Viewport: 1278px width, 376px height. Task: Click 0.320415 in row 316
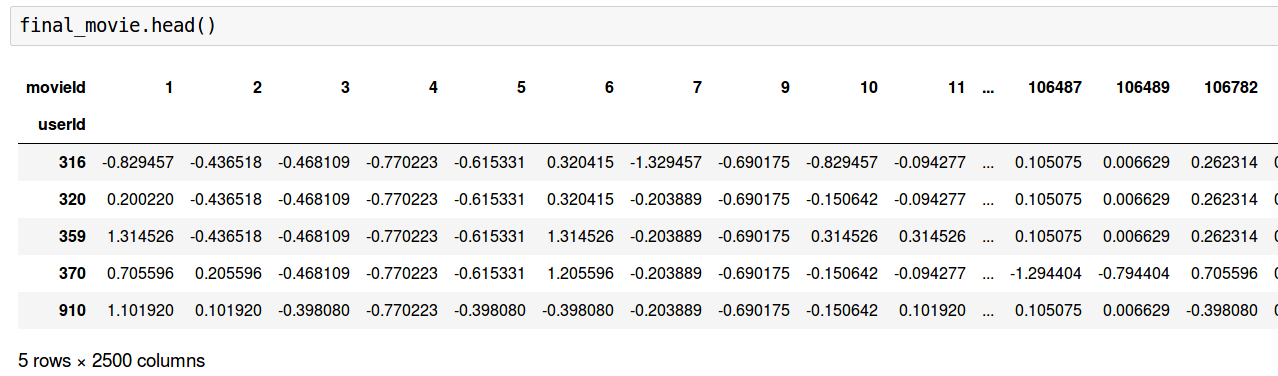[x=580, y=162]
